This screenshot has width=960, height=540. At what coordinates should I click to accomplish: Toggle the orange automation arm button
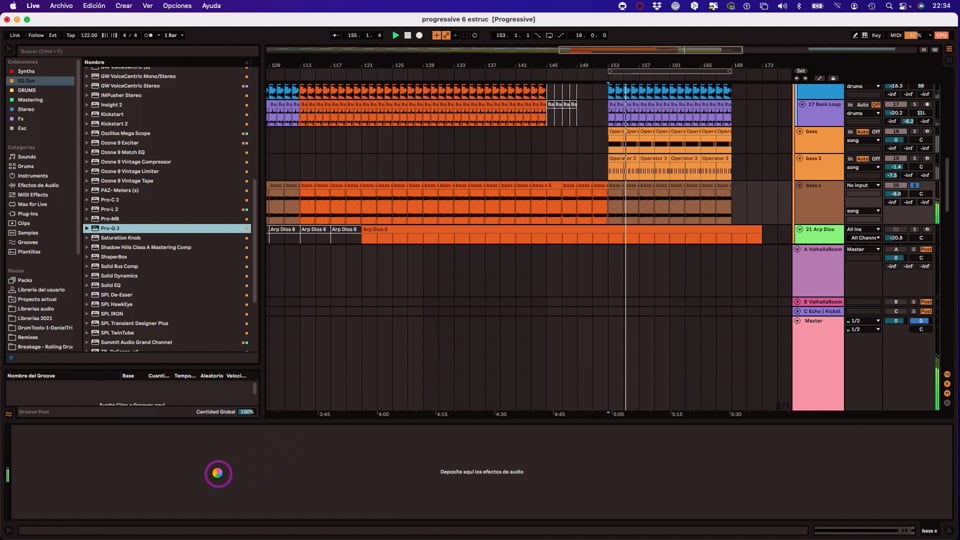click(x=446, y=36)
